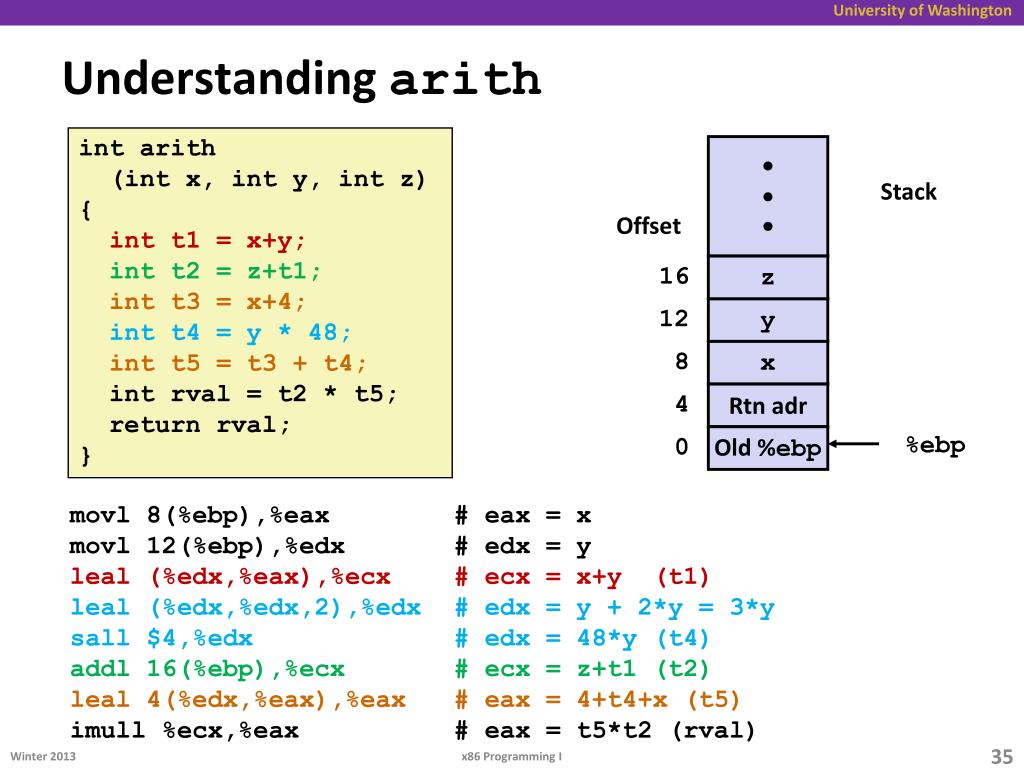This screenshot has height=768, width=1024.
Task: Select the line 'int t1 = x+y;'
Action: pos(207,241)
